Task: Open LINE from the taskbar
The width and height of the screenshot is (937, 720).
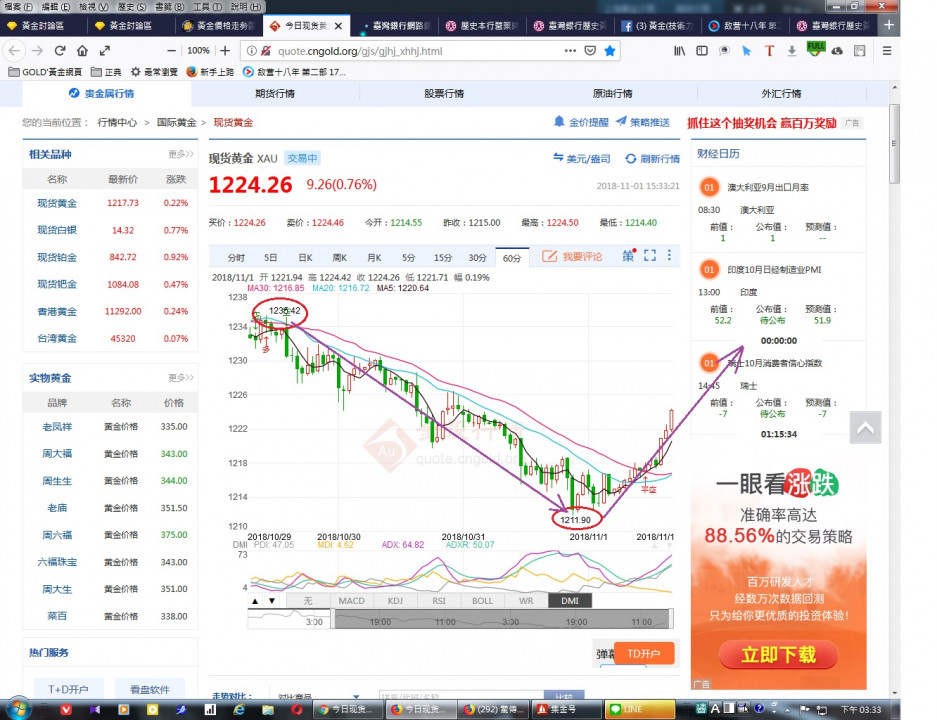Action: pyautogui.click(x=639, y=709)
